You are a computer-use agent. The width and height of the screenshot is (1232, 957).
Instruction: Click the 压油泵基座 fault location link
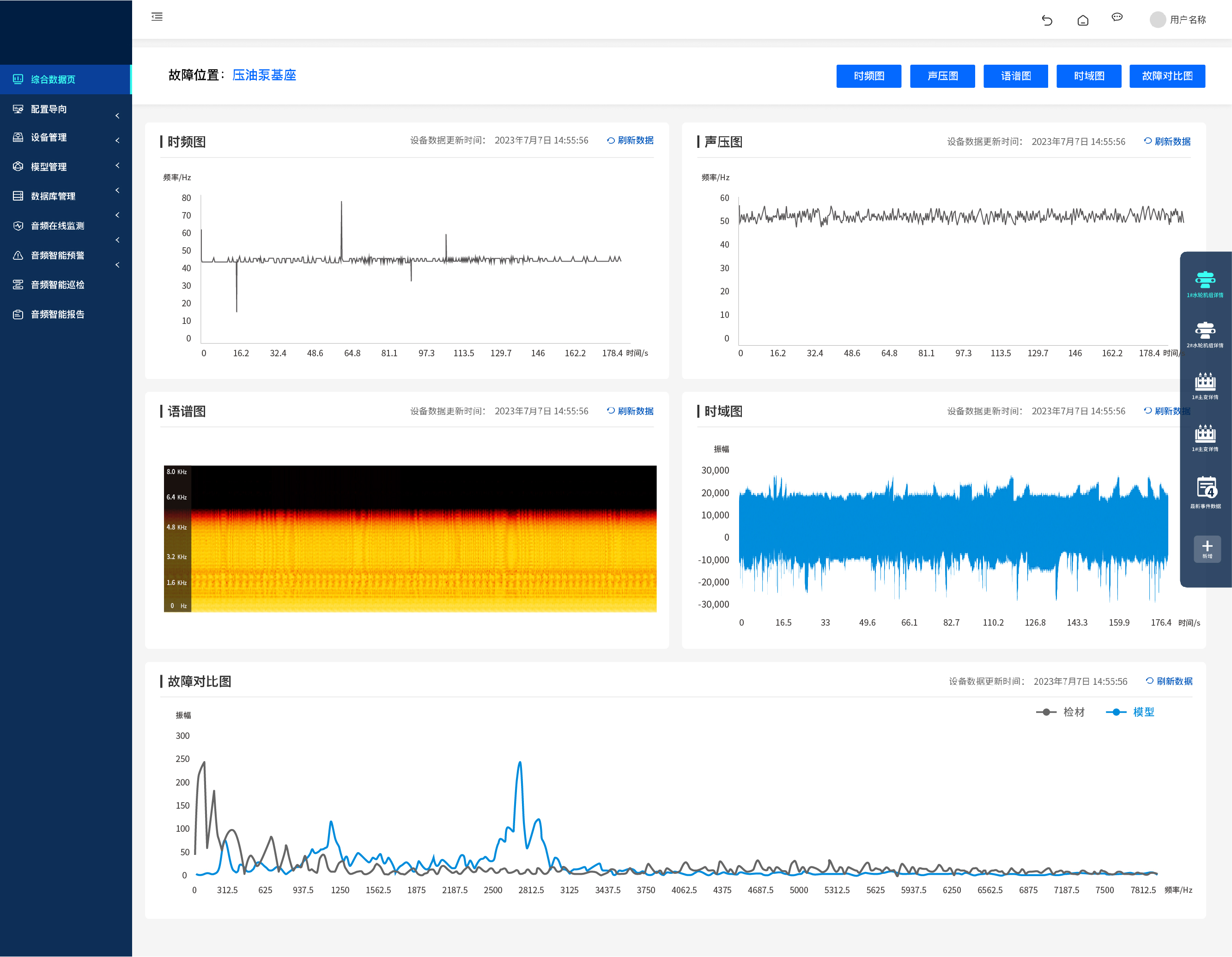pyautogui.click(x=264, y=75)
